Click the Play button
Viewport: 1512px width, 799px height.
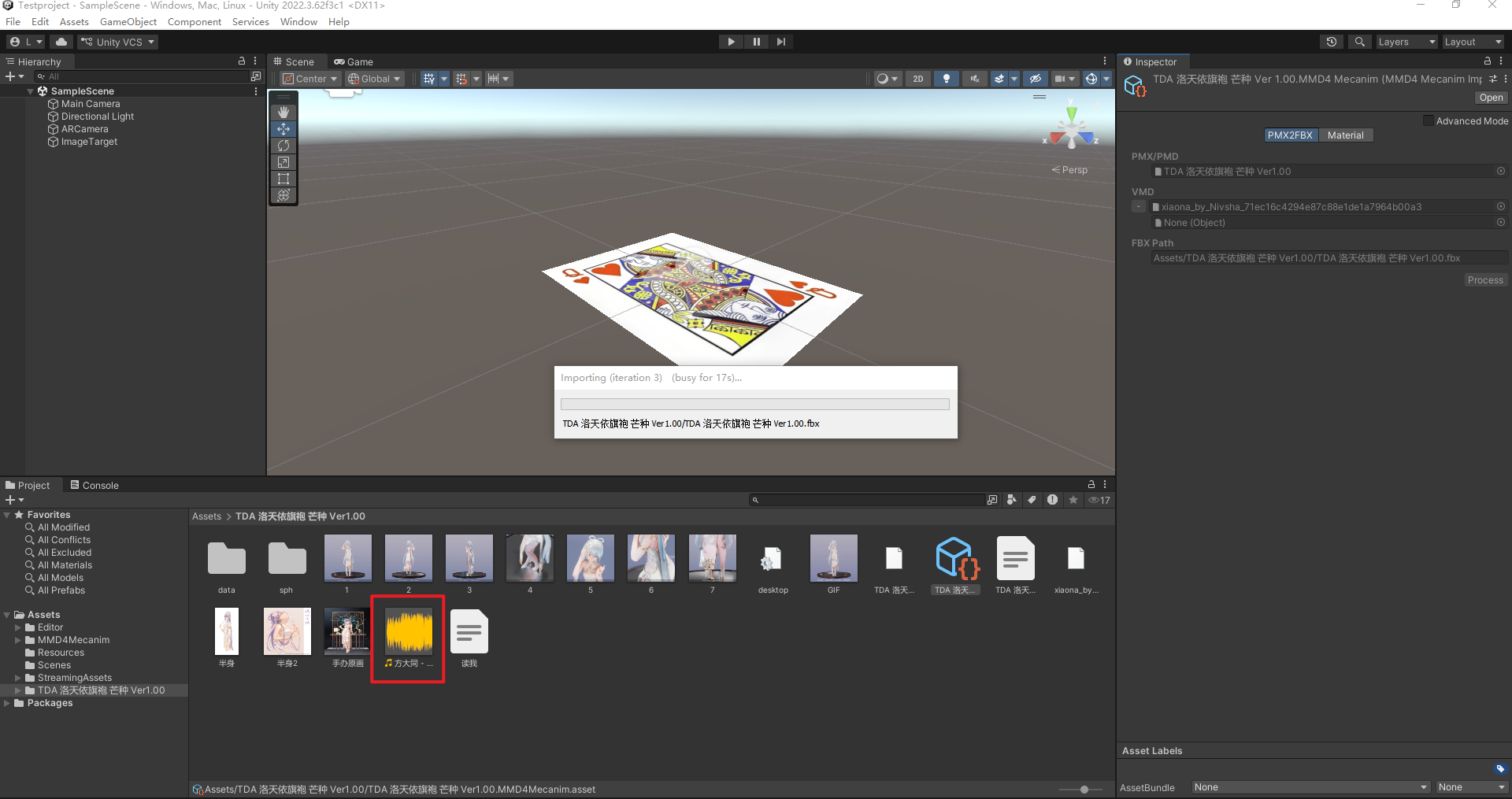[x=731, y=42]
